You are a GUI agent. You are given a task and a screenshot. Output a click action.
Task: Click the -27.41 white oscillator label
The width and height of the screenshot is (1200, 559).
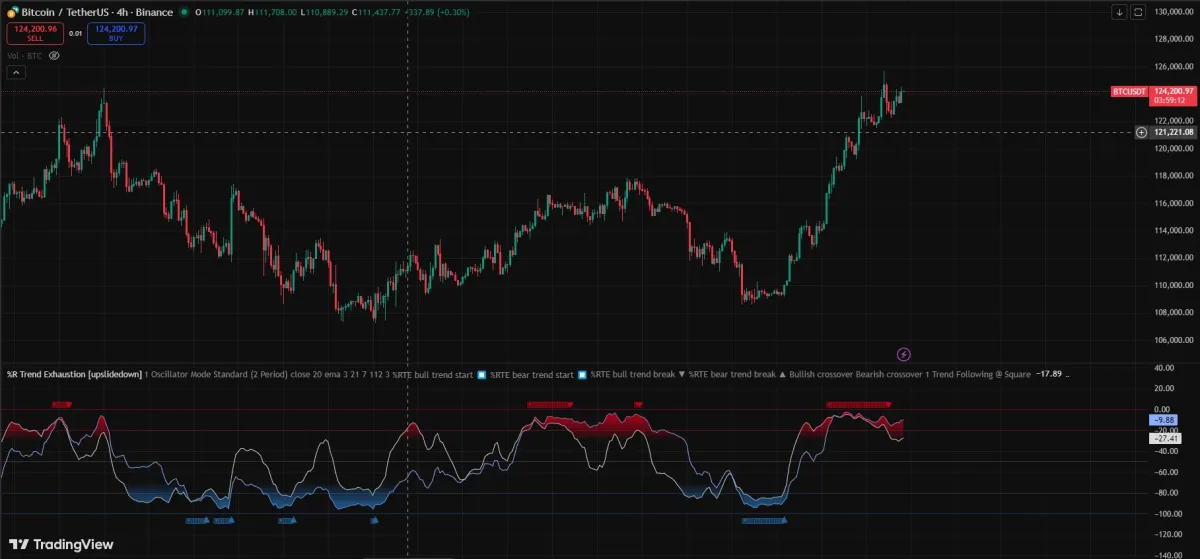tap(1166, 438)
